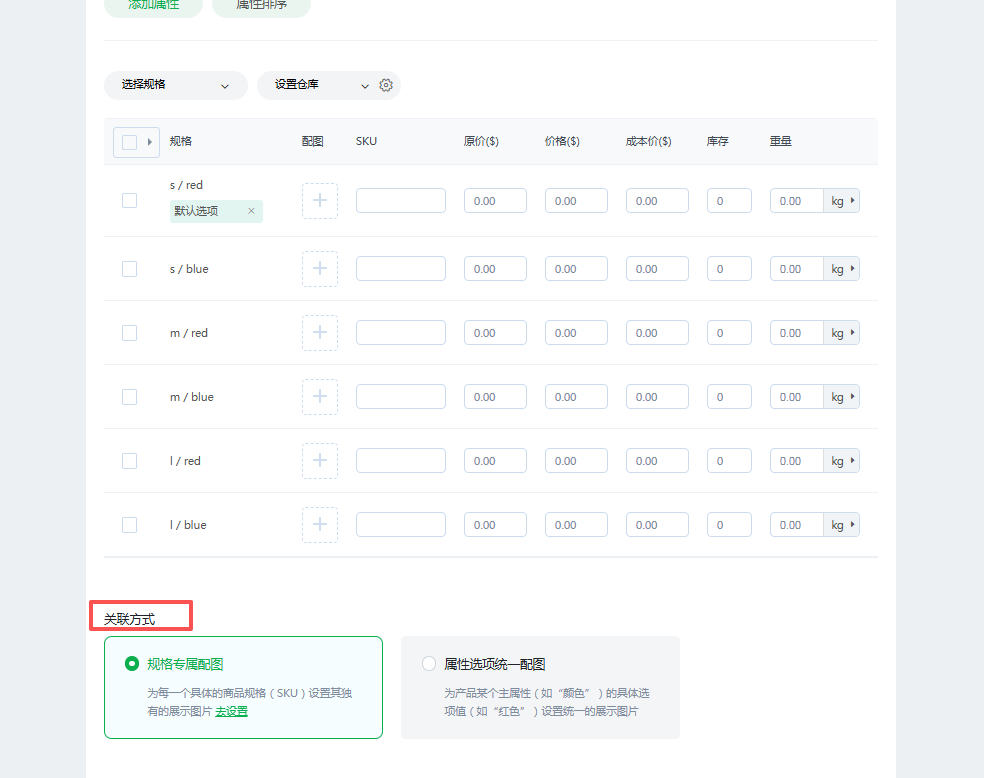Tick the checkbox for s / red row

click(x=129, y=201)
